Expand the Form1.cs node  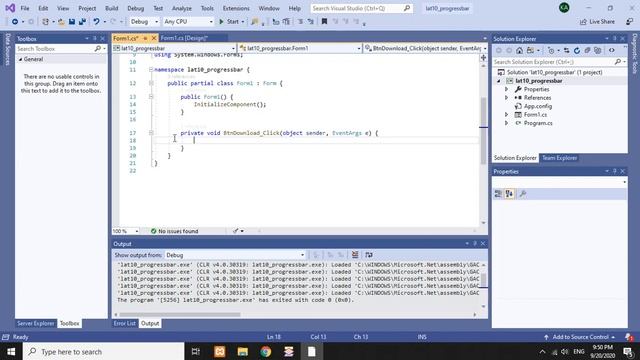(x=507, y=115)
